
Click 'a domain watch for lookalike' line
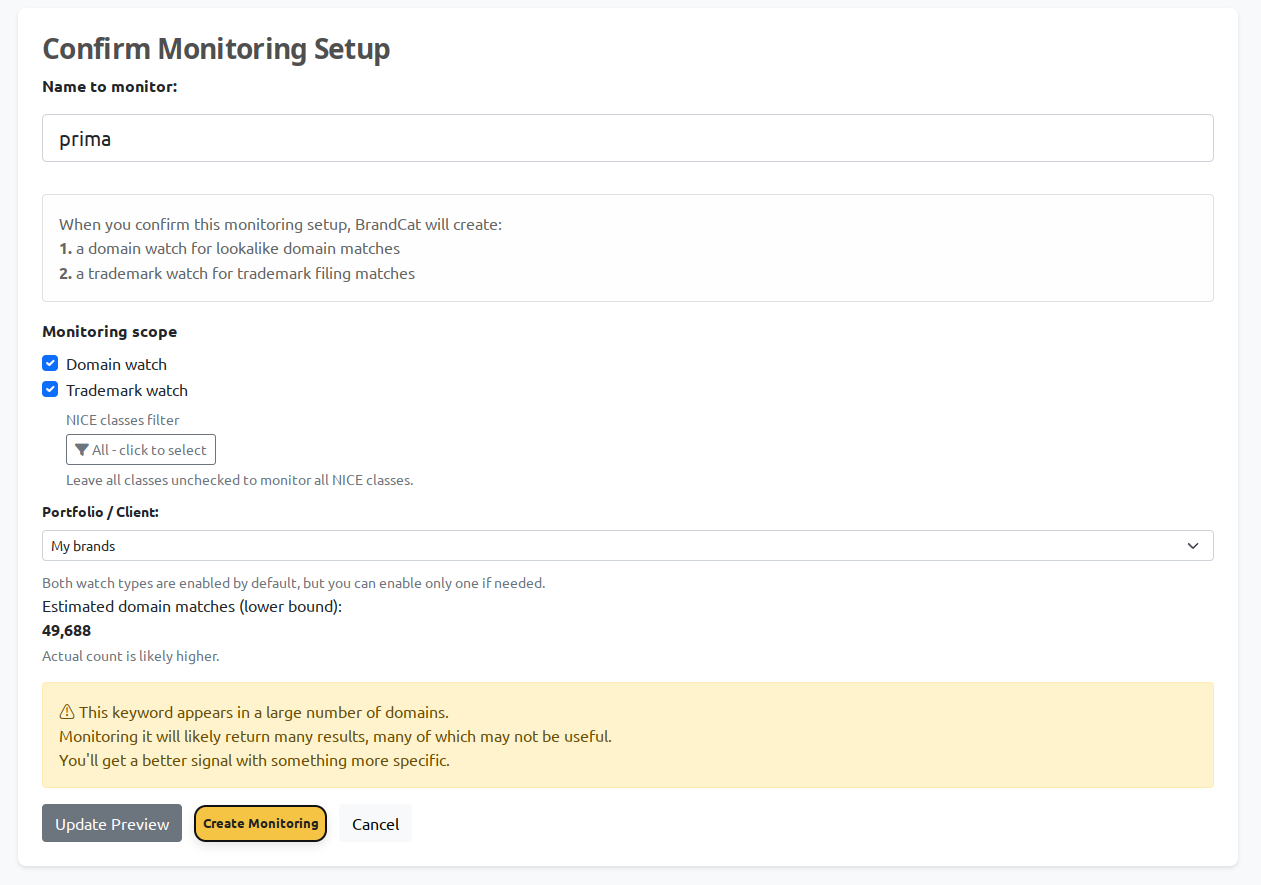pyautogui.click(x=229, y=248)
